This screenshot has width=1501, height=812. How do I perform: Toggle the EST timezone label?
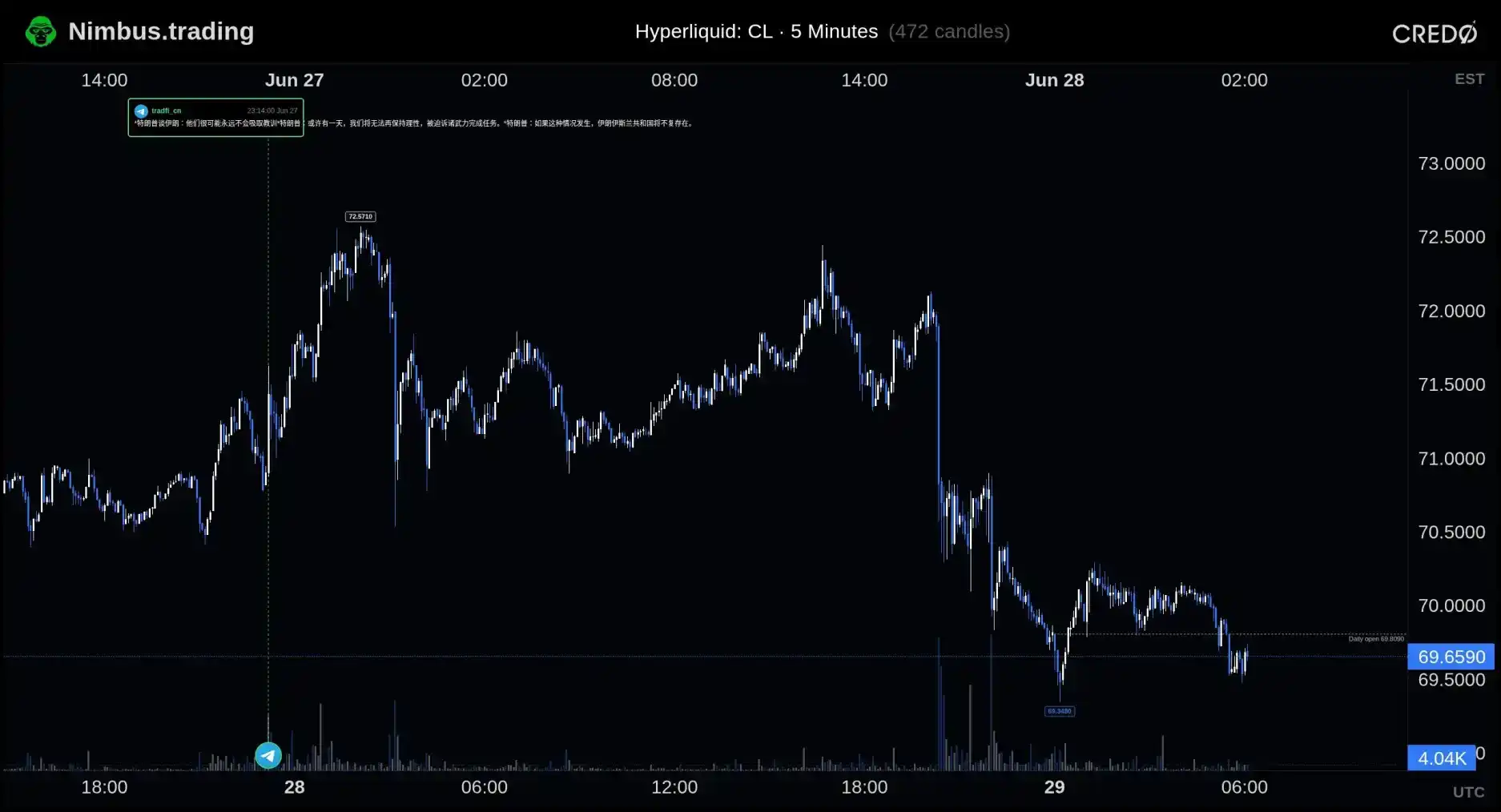[1469, 79]
